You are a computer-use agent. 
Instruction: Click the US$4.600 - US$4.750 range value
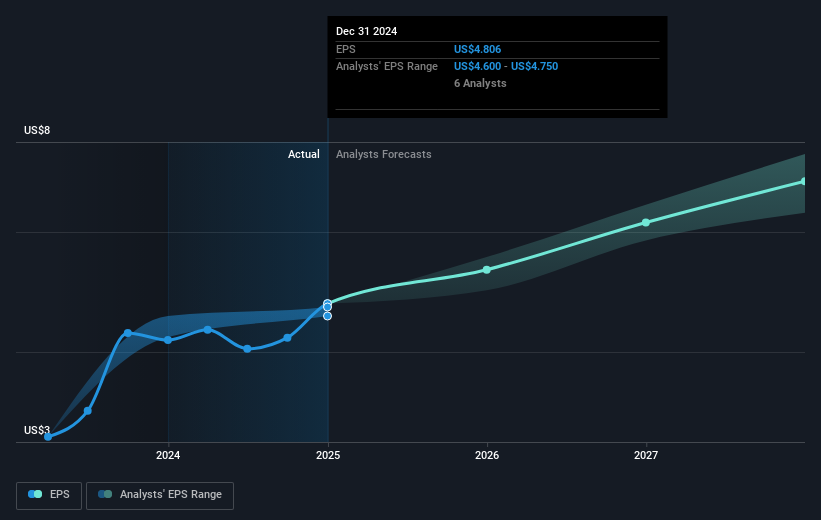tap(506, 67)
